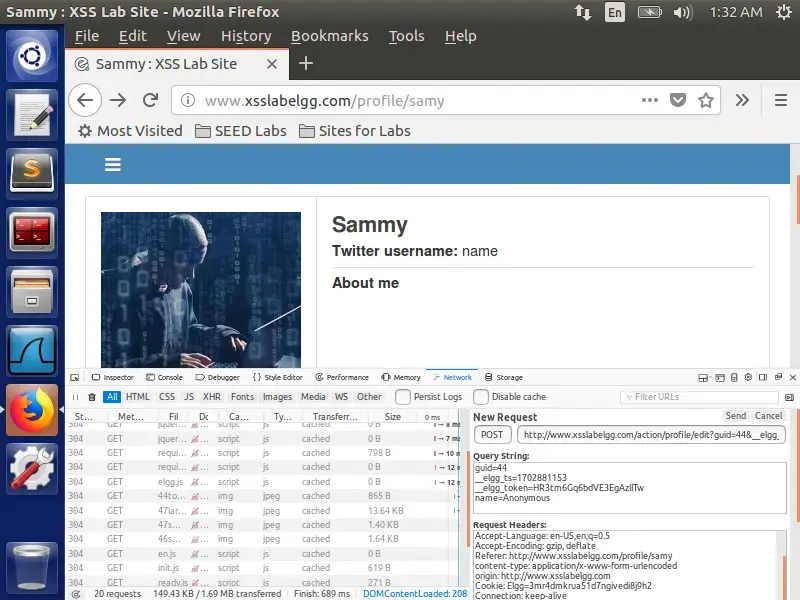Filter network requests by HTML
This screenshot has height=600, width=800.
click(x=138, y=397)
